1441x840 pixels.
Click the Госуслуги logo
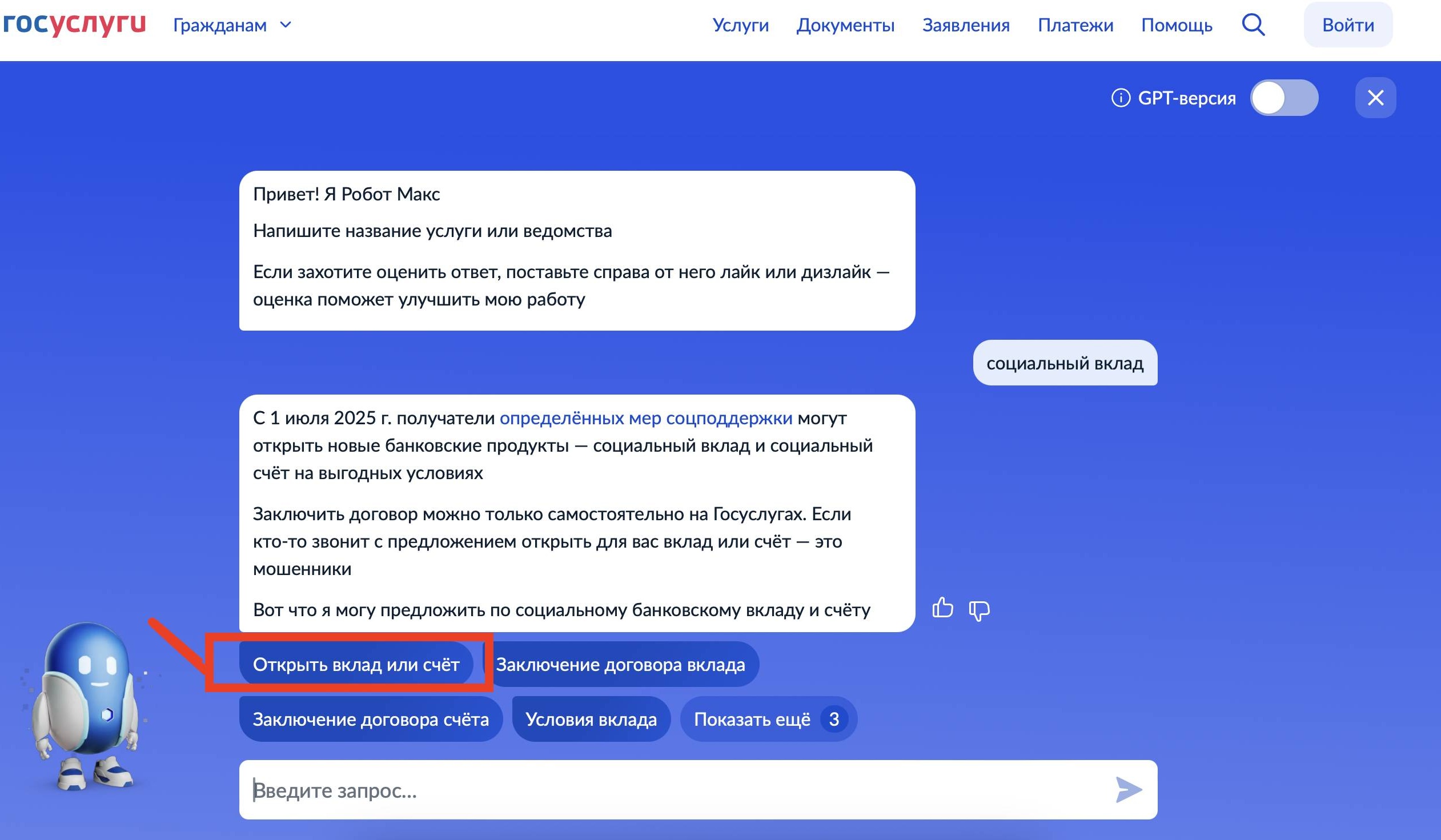(74, 23)
